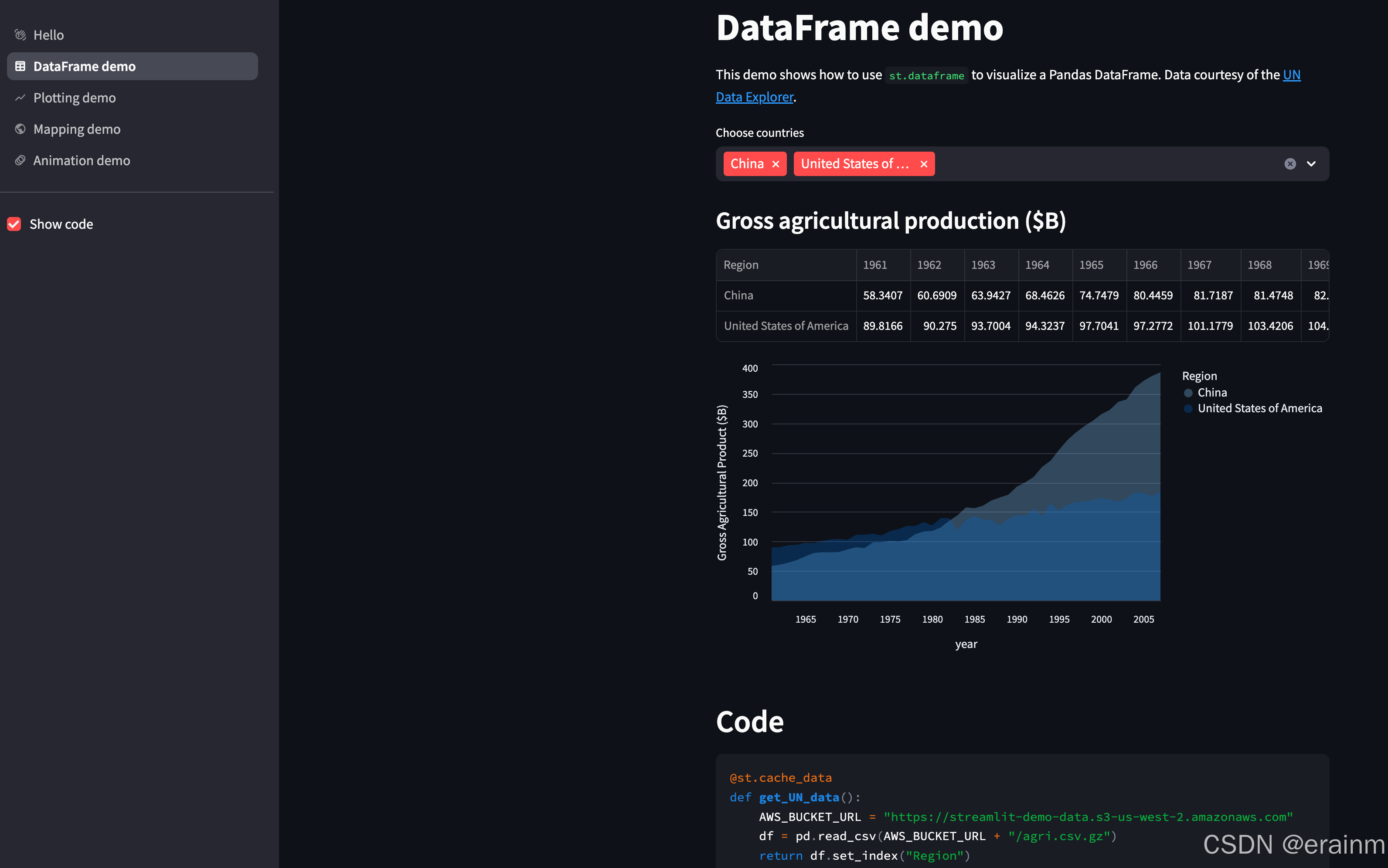Click China legend color dot

1188,393
